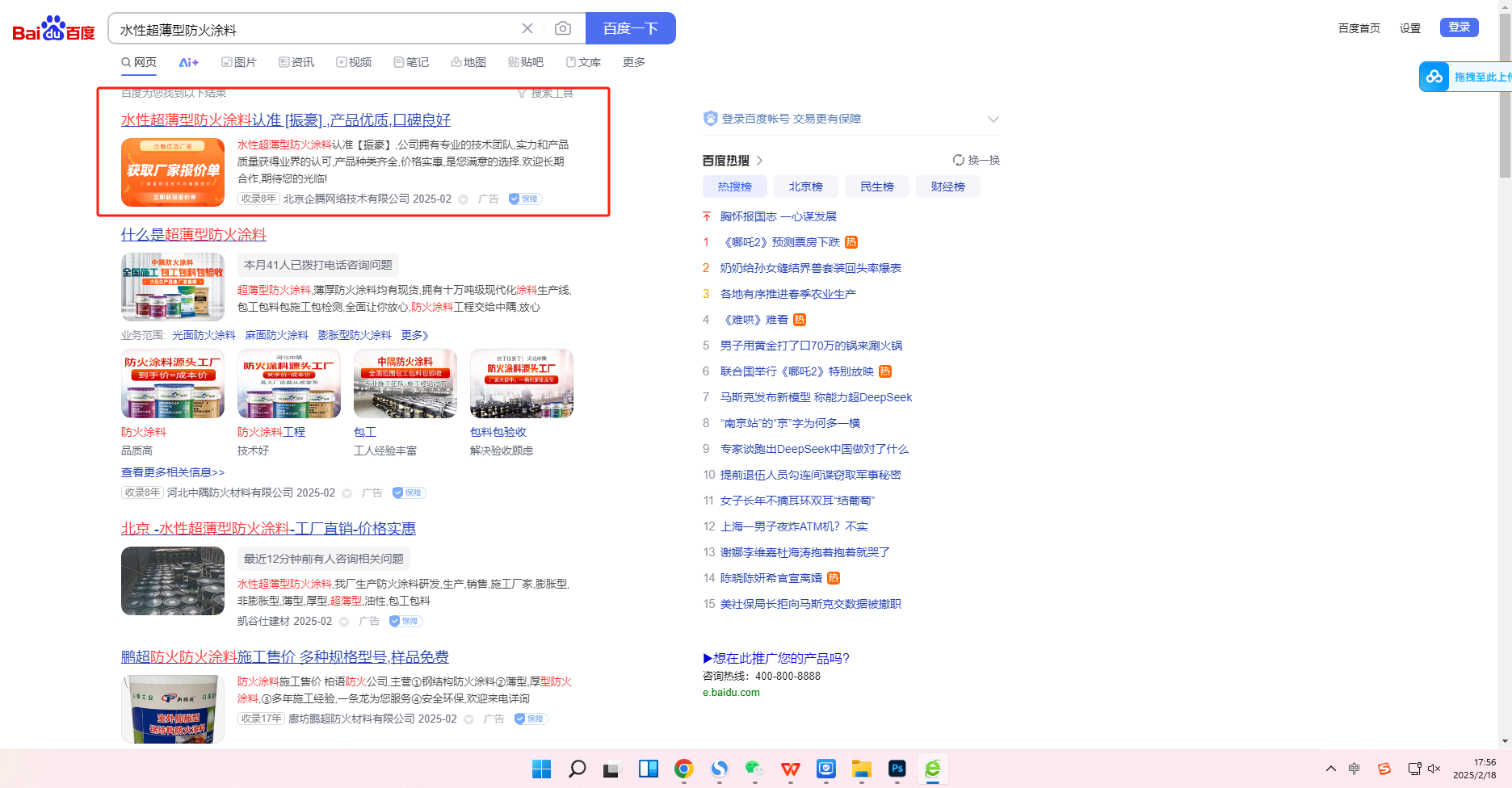Click the 保障 badge under 河北中隅防火材料有限公司
The width and height of the screenshot is (1512, 788).
coord(409,492)
